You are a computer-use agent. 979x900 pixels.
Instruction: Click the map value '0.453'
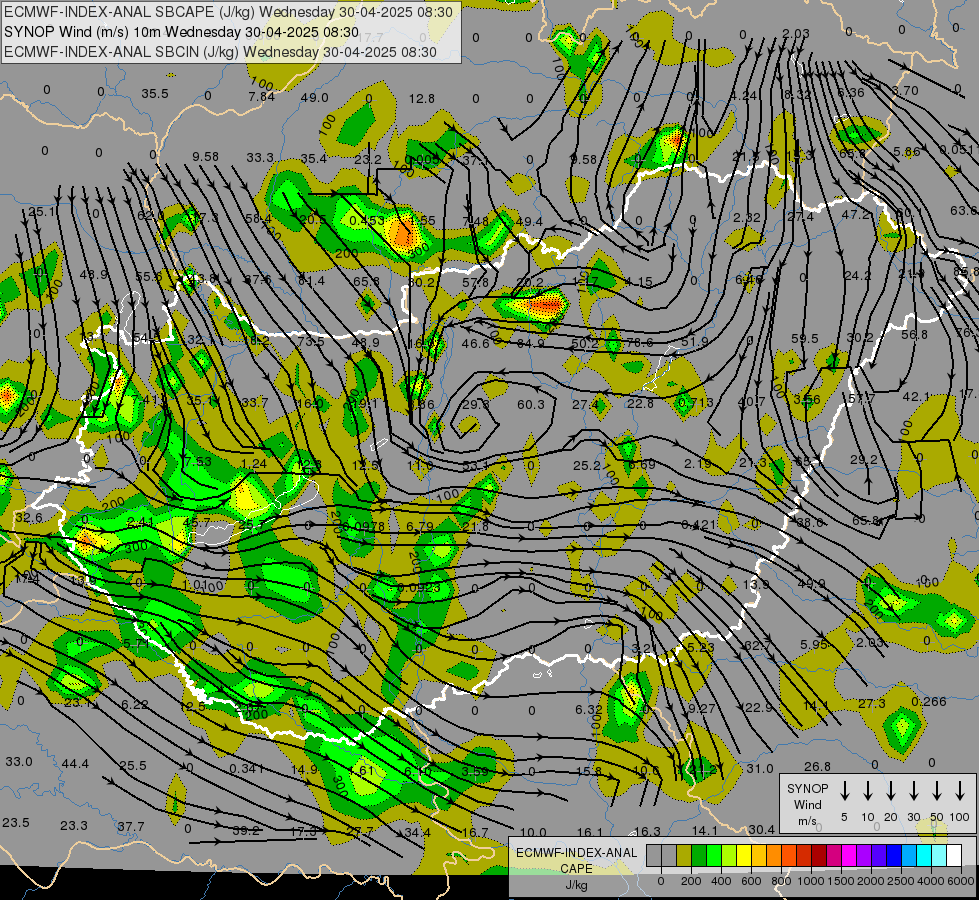click(367, 220)
